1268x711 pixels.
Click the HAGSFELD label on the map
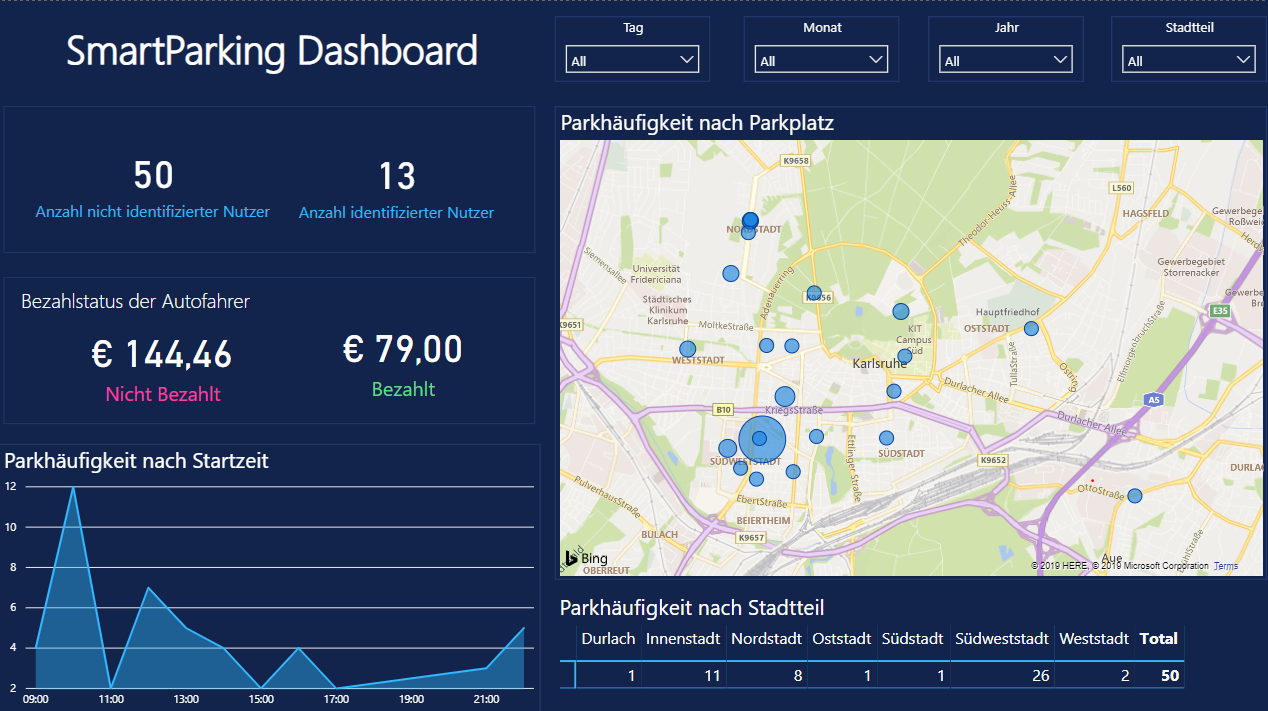click(1146, 214)
